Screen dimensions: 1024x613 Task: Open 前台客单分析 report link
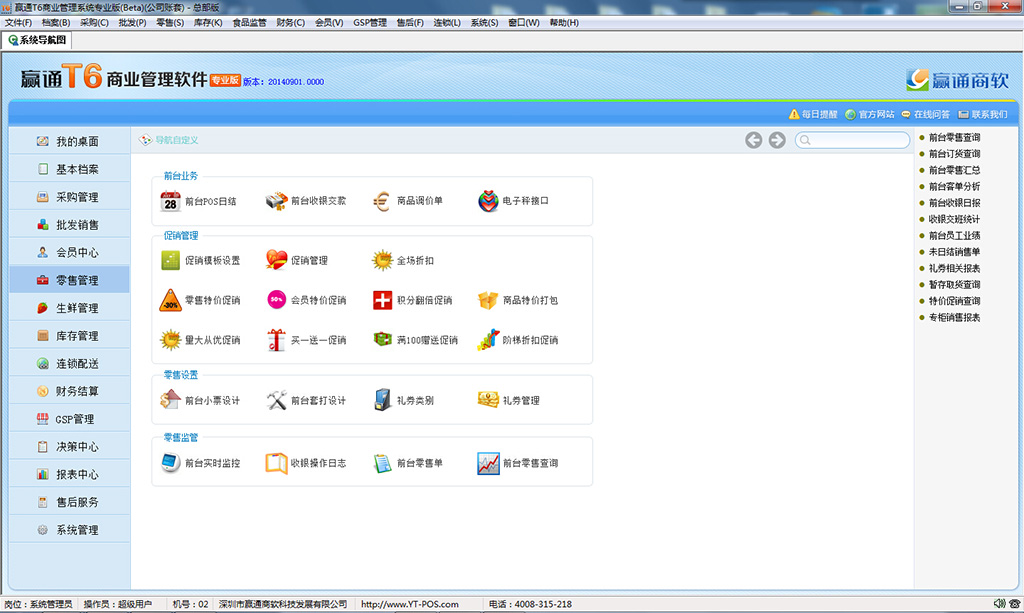tap(954, 186)
